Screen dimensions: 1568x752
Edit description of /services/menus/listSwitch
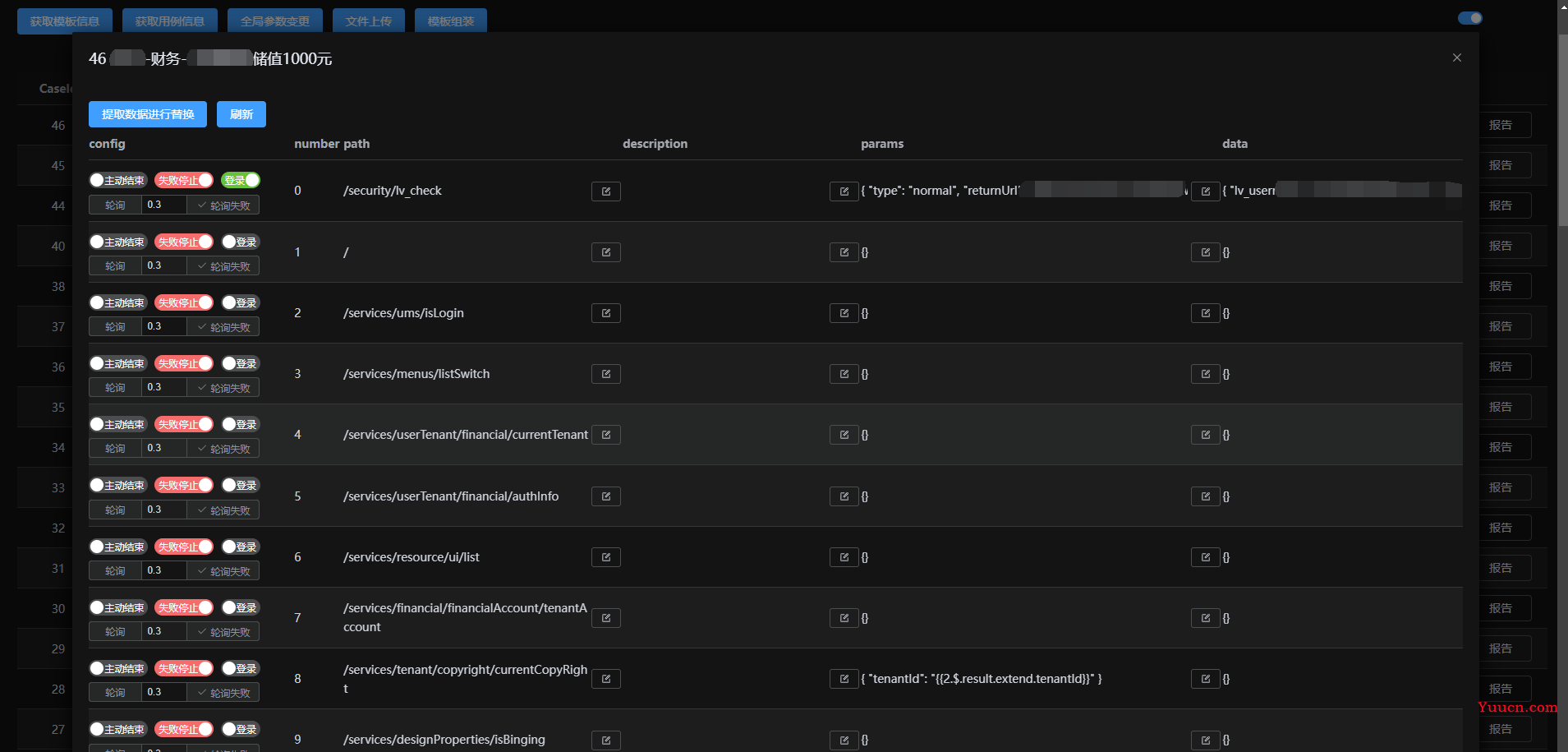605,374
